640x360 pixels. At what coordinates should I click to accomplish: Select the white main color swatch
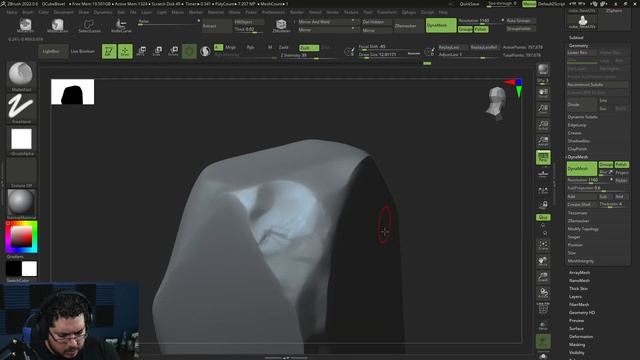pos(29,269)
